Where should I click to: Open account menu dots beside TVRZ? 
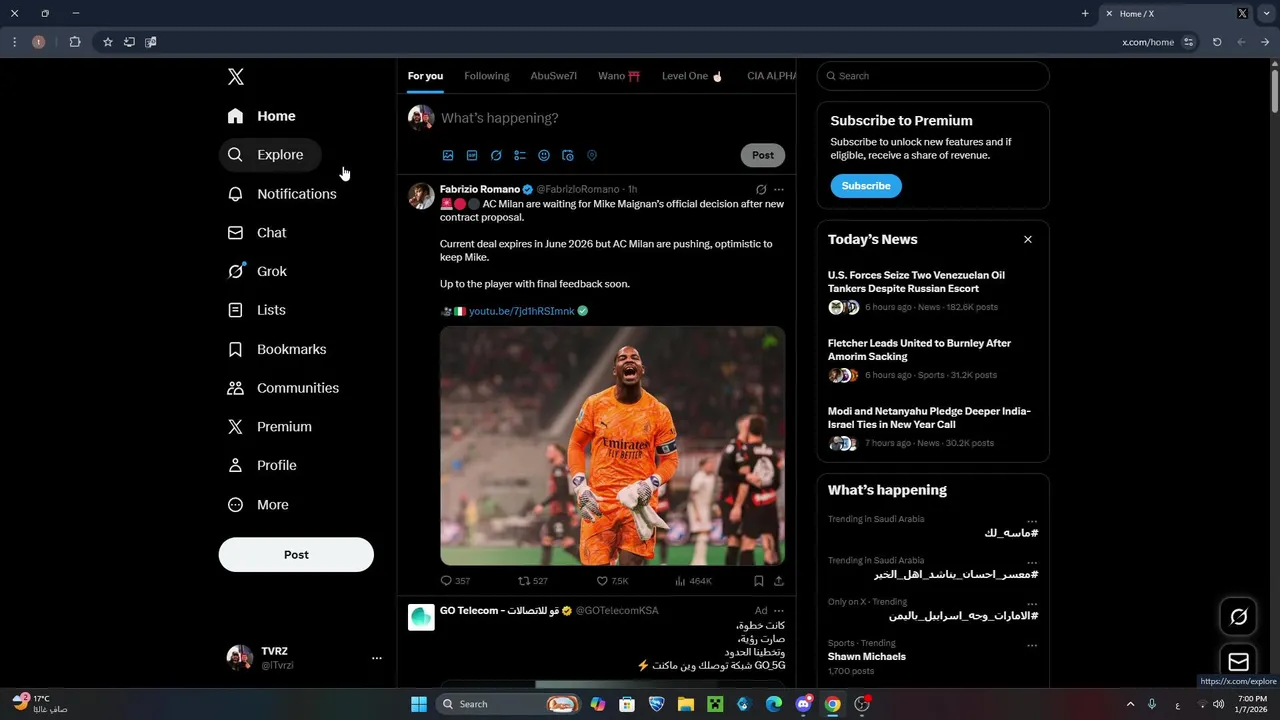click(x=377, y=658)
